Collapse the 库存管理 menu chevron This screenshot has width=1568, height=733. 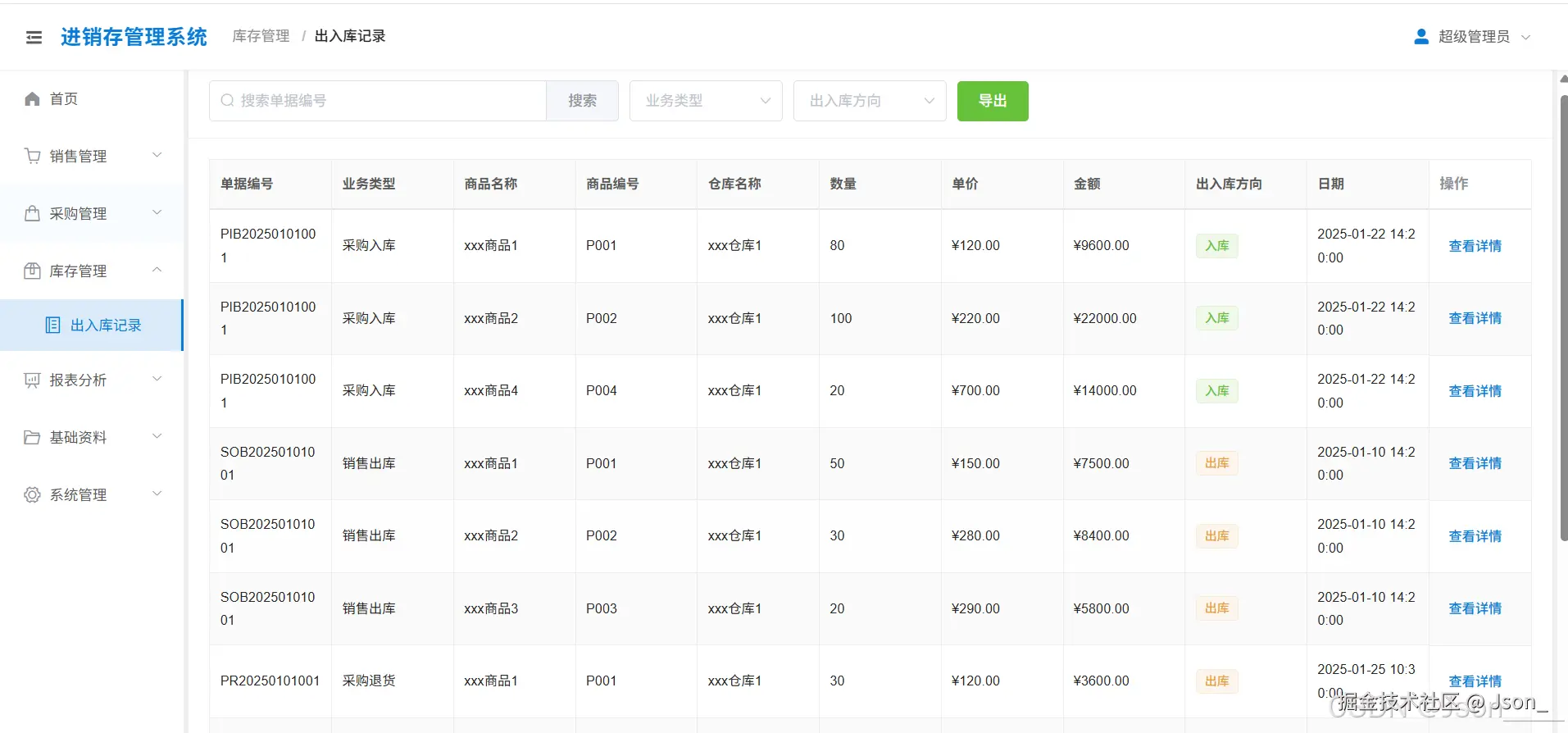pyautogui.click(x=157, y=270)
